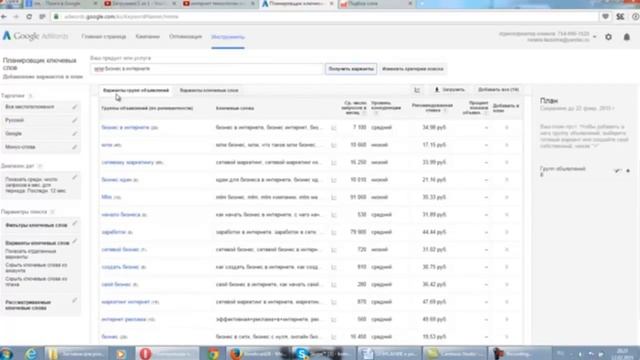
Task: Open the 'сетевому маркетингу' ad group link
Action: 127,162
